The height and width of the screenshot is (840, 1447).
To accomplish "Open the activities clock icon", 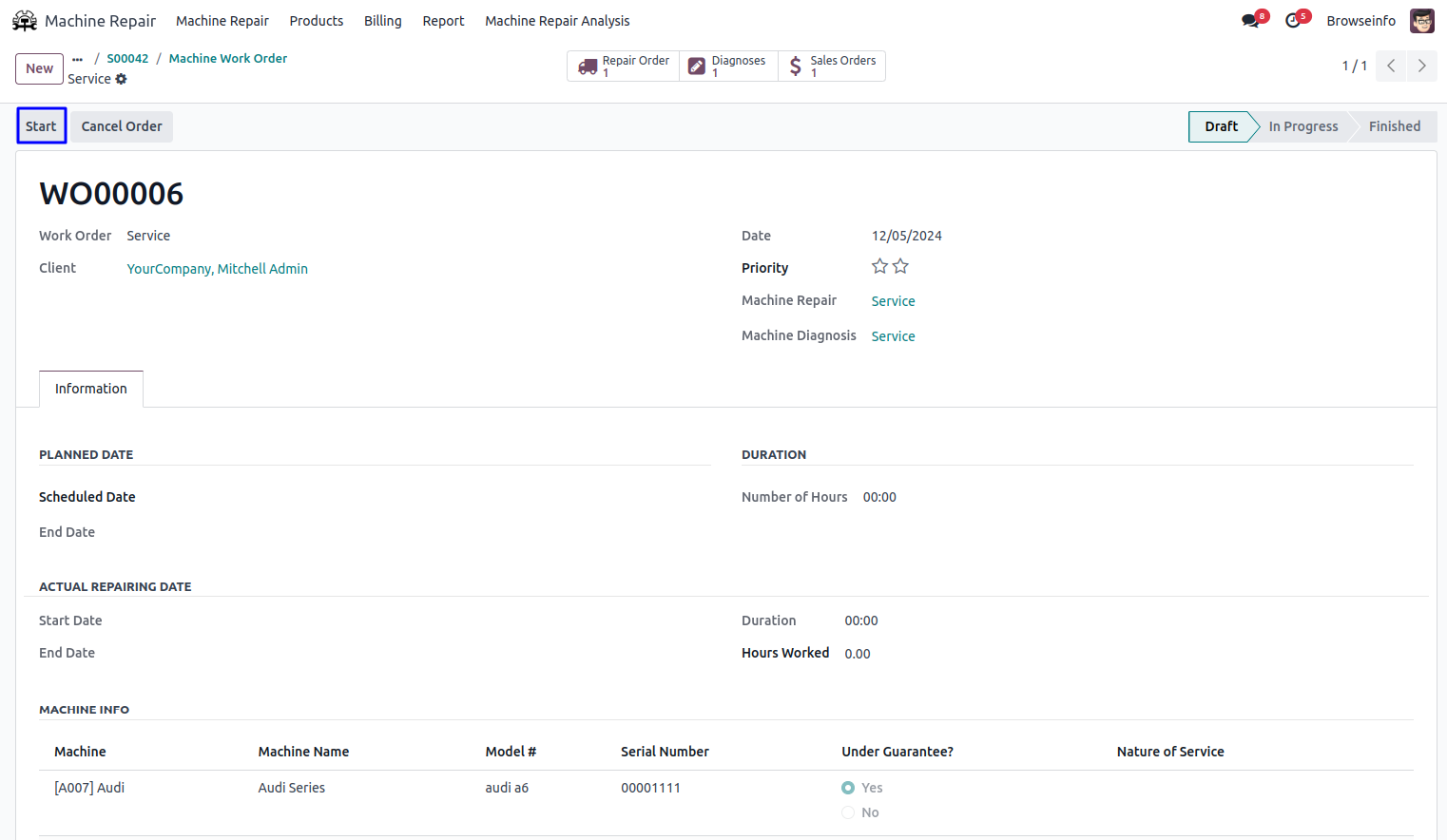I will (x=1293, y=21).
